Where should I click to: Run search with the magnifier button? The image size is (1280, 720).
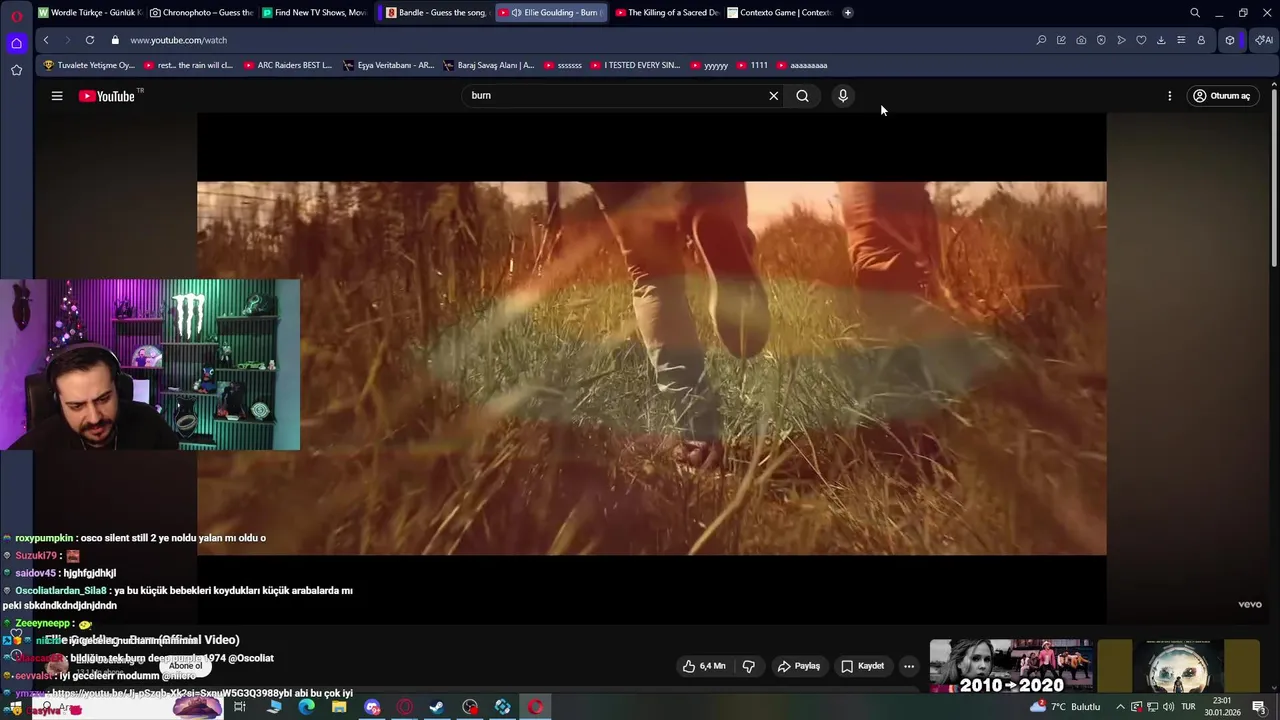802,96
